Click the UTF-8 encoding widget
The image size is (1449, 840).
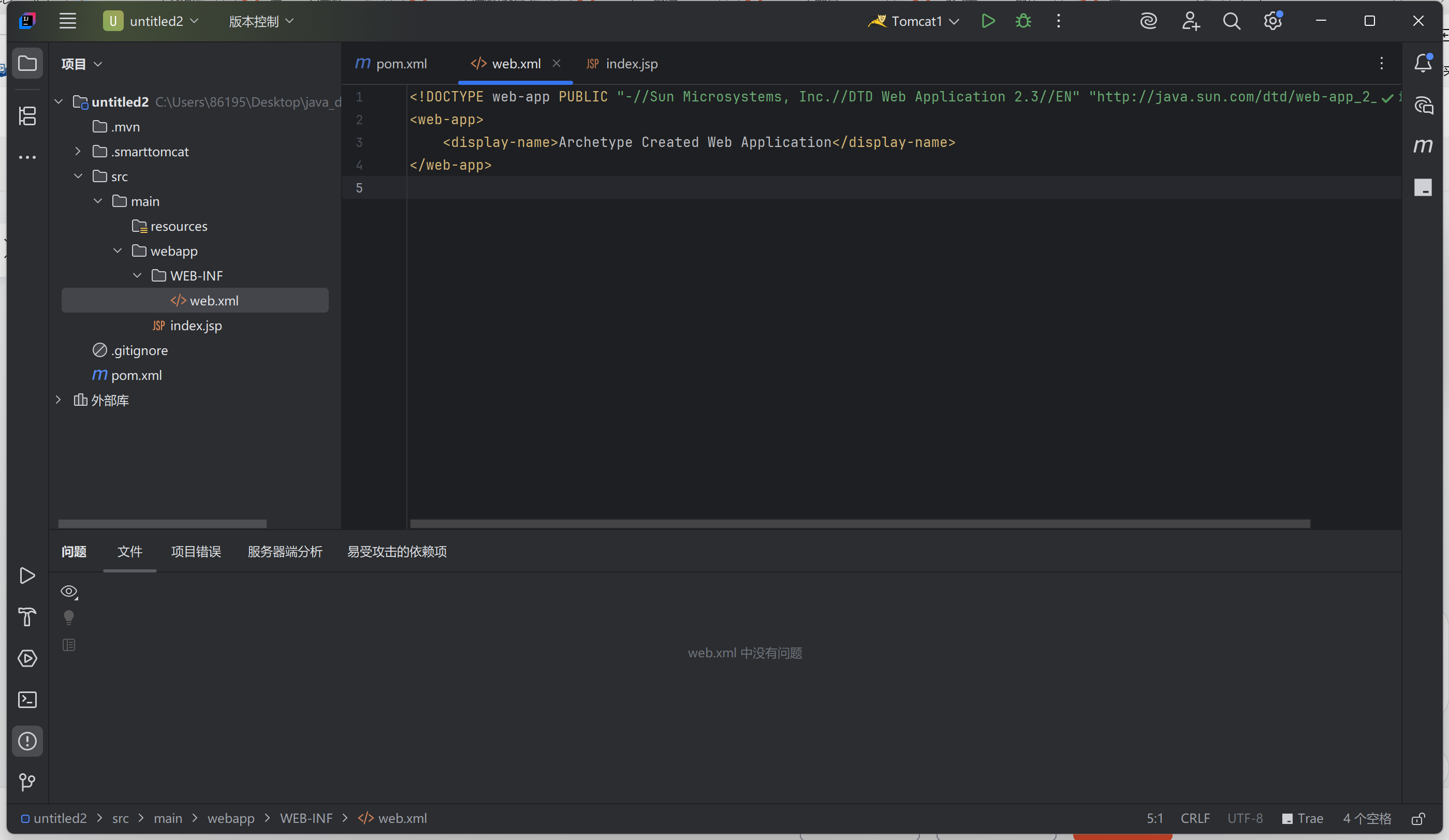(x=1246, y=819)
